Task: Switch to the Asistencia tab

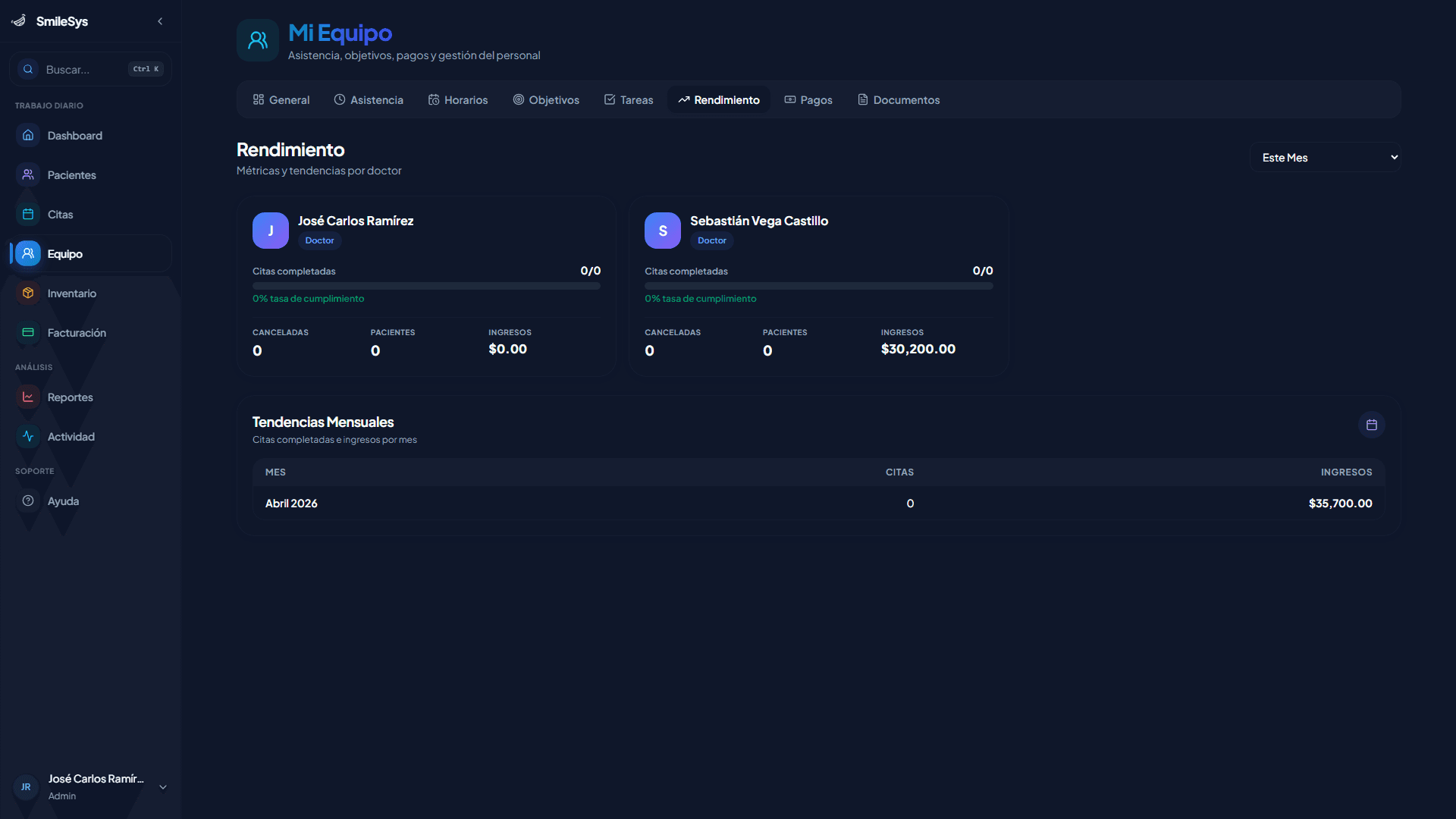Action: click(x=369, y=100)
